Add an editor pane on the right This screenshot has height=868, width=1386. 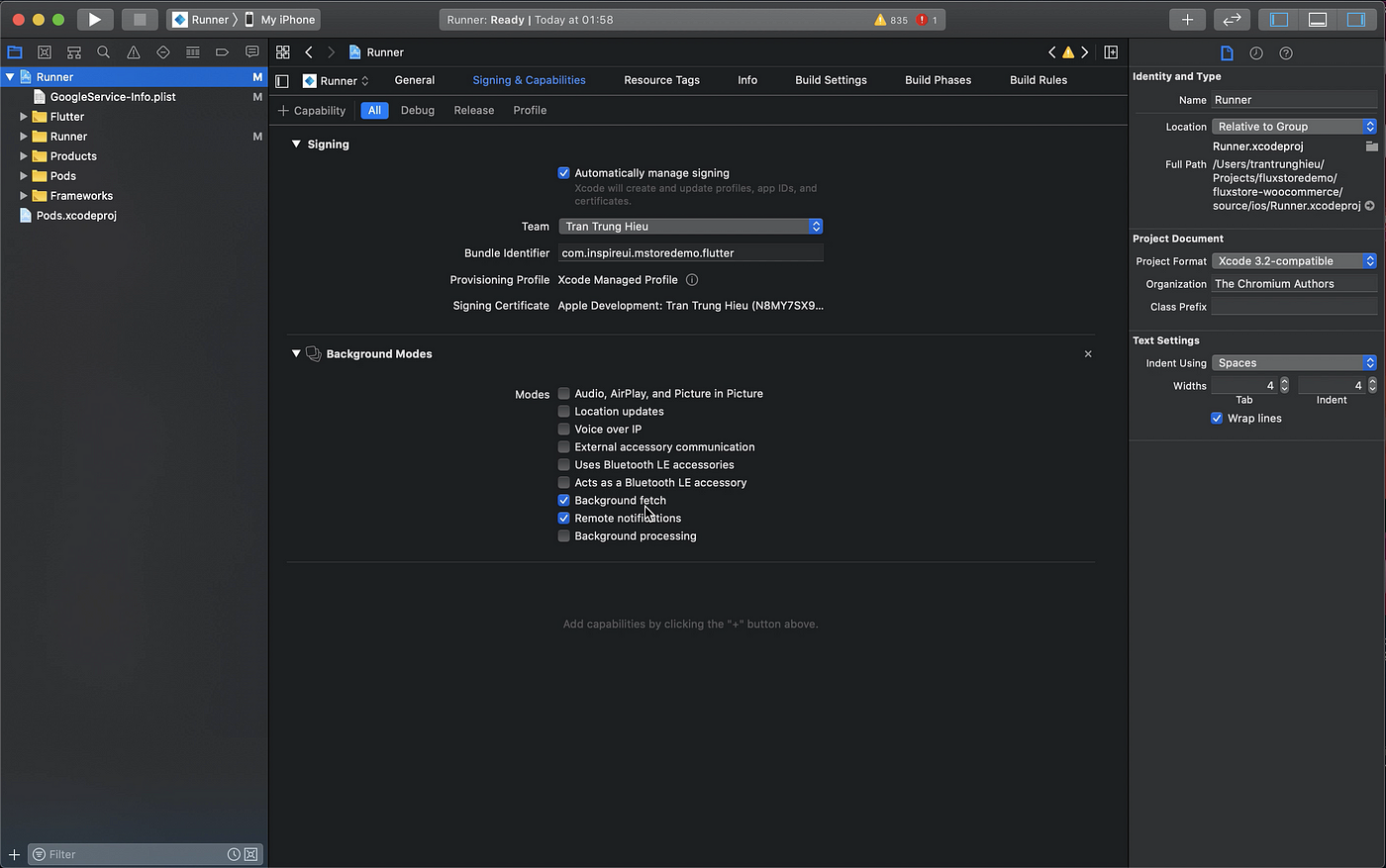1111,52
